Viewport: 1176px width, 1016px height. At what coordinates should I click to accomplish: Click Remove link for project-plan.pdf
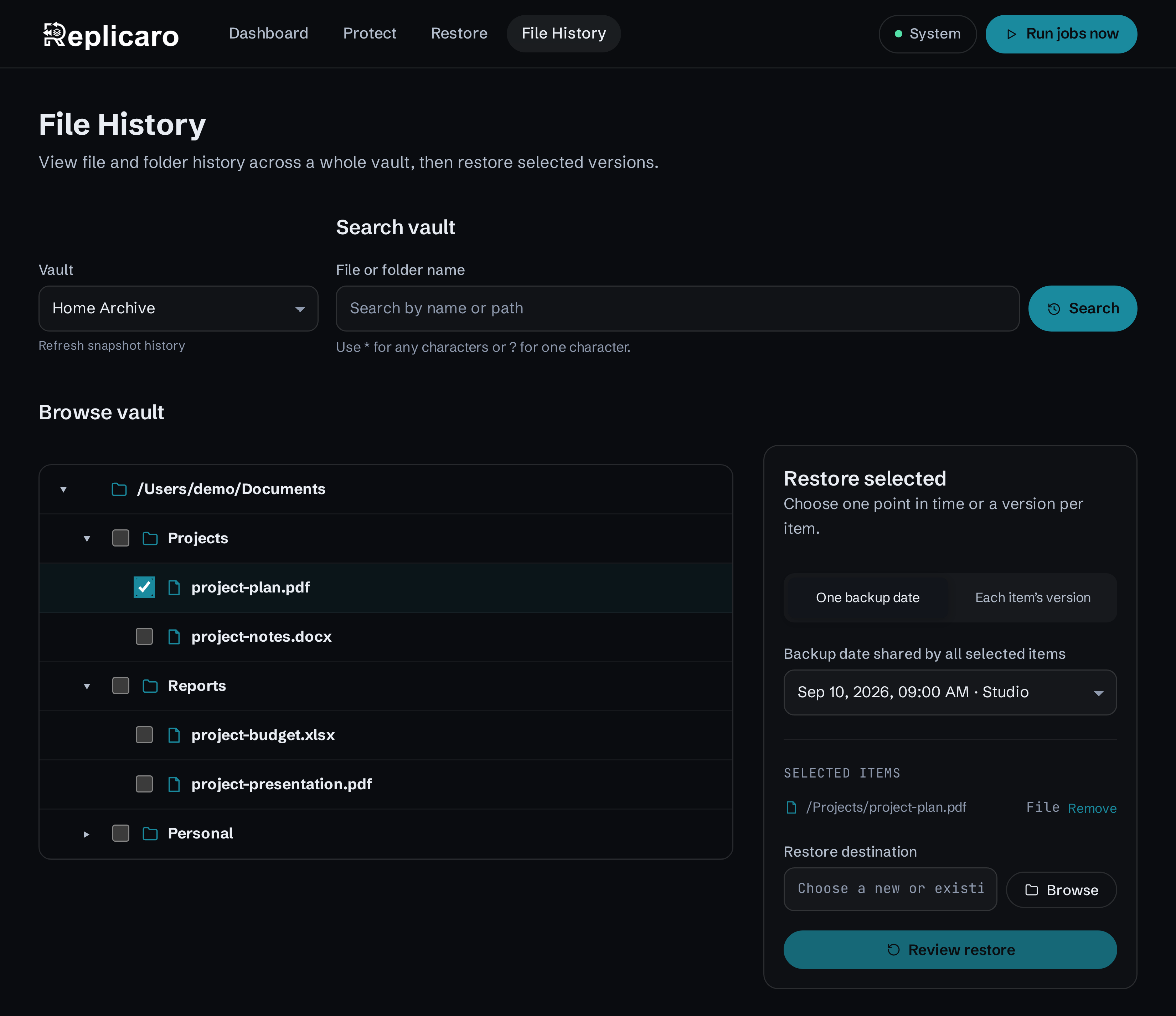(x=1092, y=809)
